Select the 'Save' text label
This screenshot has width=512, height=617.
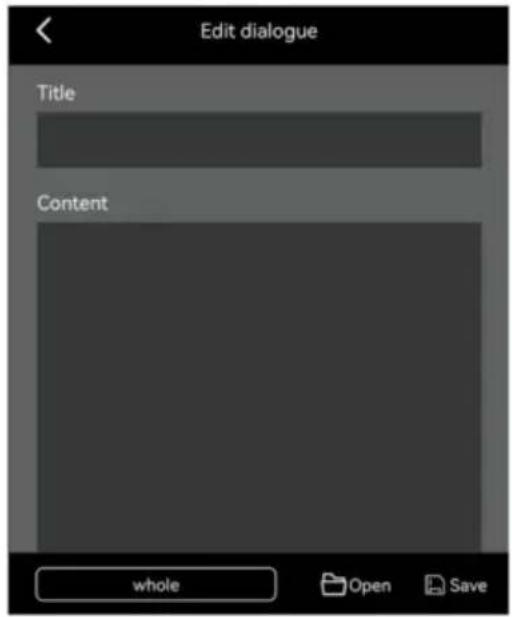click(x=468, y=585)
